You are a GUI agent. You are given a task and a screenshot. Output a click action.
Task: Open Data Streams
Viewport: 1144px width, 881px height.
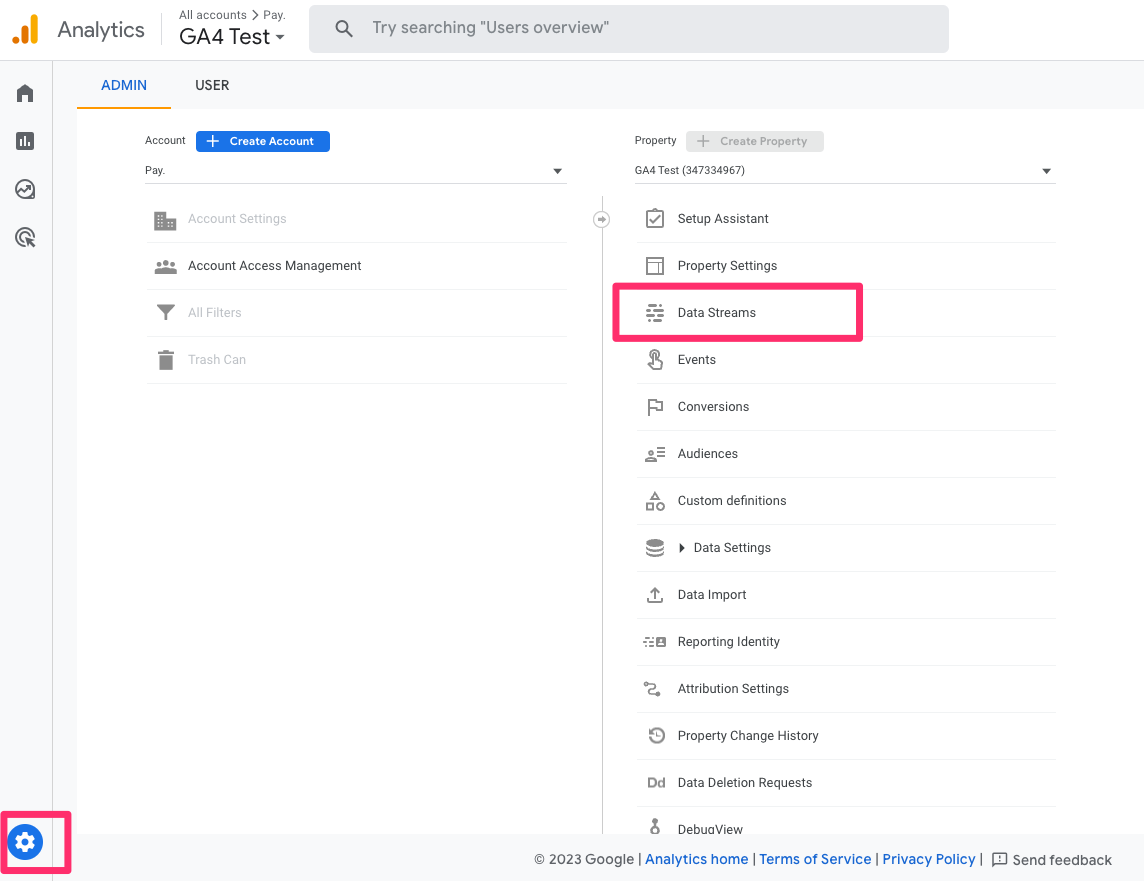[716, 313]
